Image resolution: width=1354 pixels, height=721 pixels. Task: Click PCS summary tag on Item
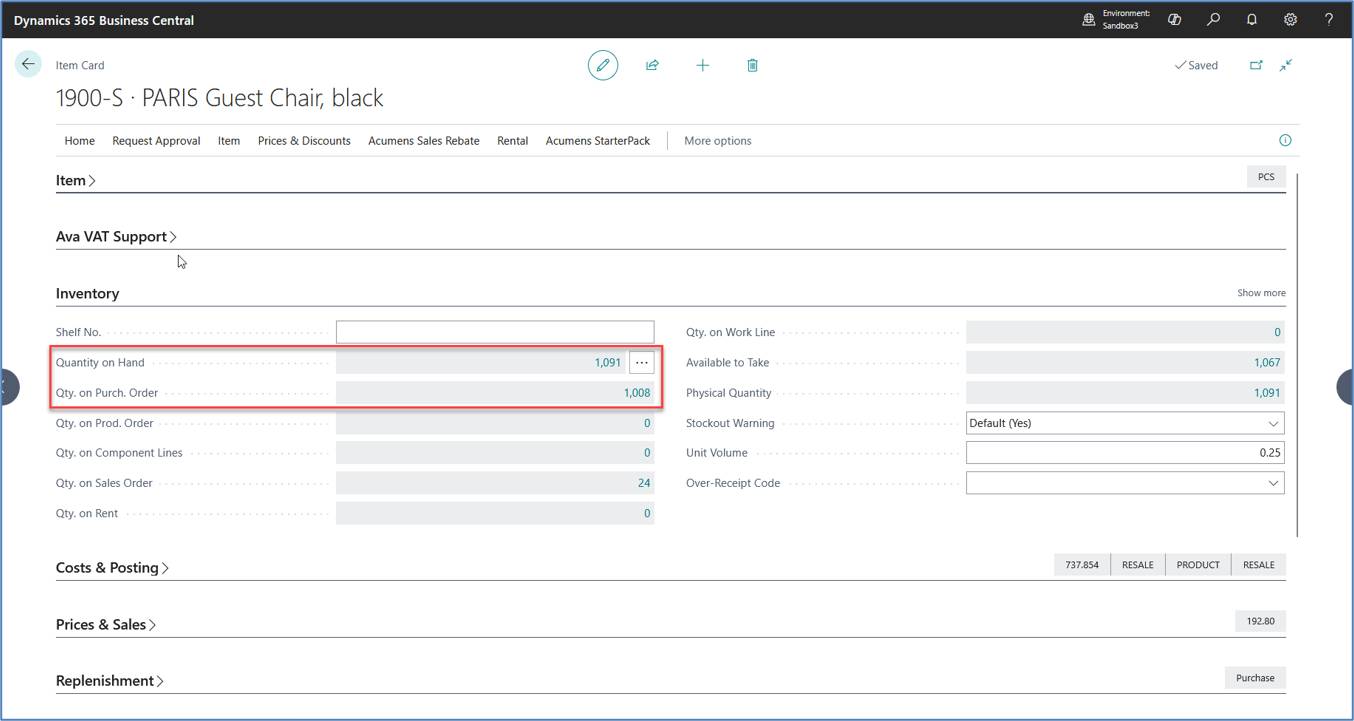[x=1266, y=177]
